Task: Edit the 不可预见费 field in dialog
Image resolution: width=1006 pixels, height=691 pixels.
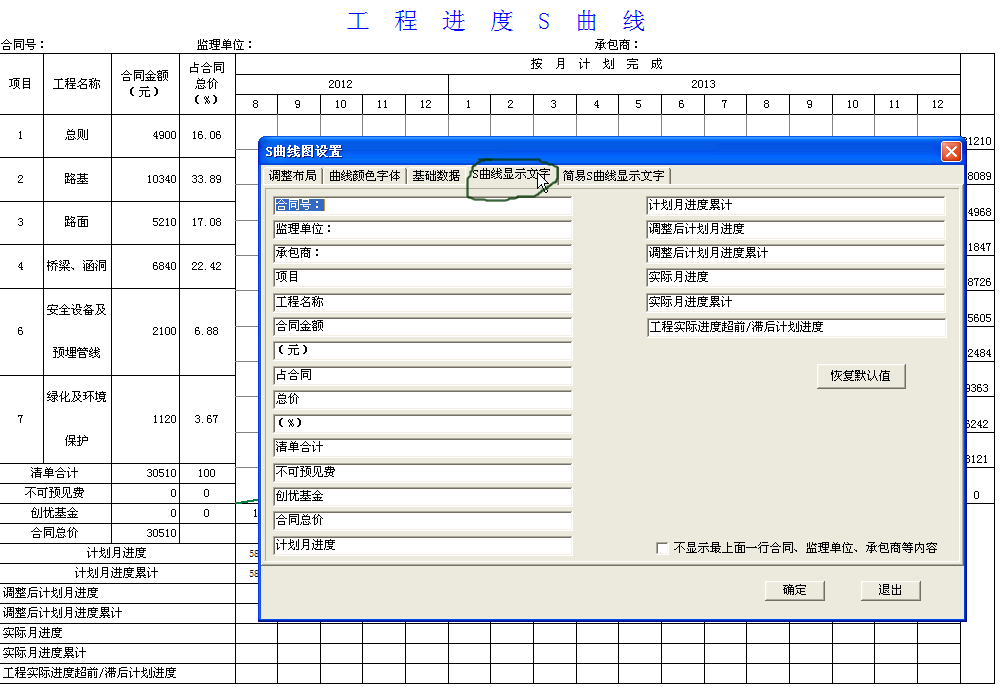Action: point(422,472)
